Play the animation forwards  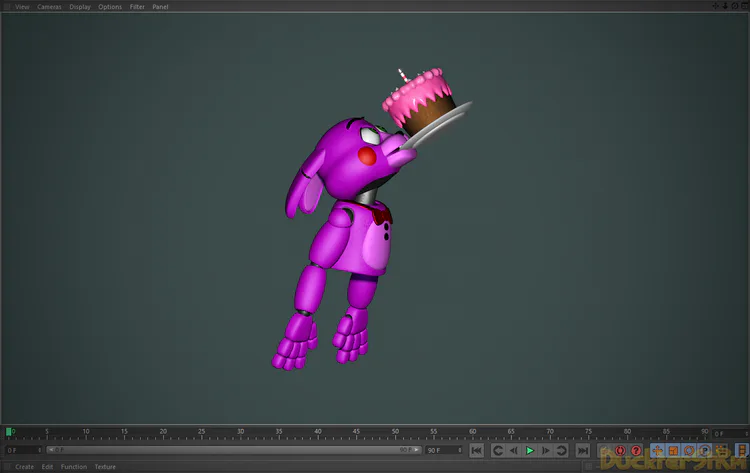(529, 451)
